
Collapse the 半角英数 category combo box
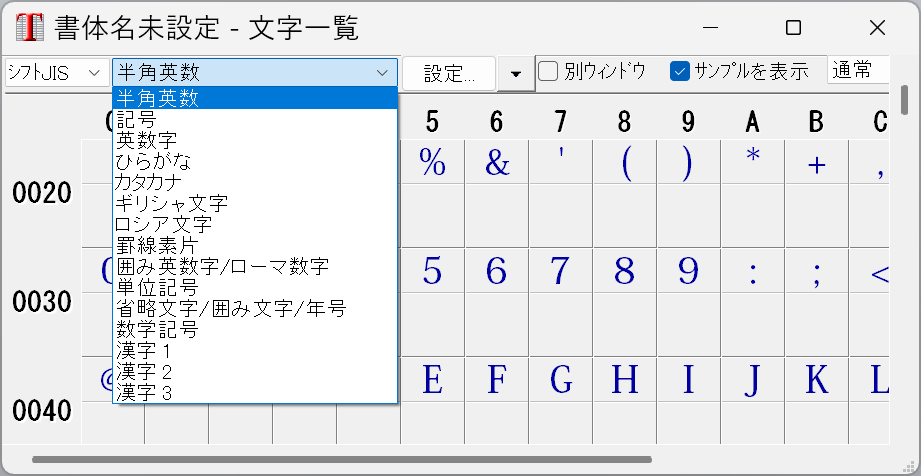(x=255, y=72)
